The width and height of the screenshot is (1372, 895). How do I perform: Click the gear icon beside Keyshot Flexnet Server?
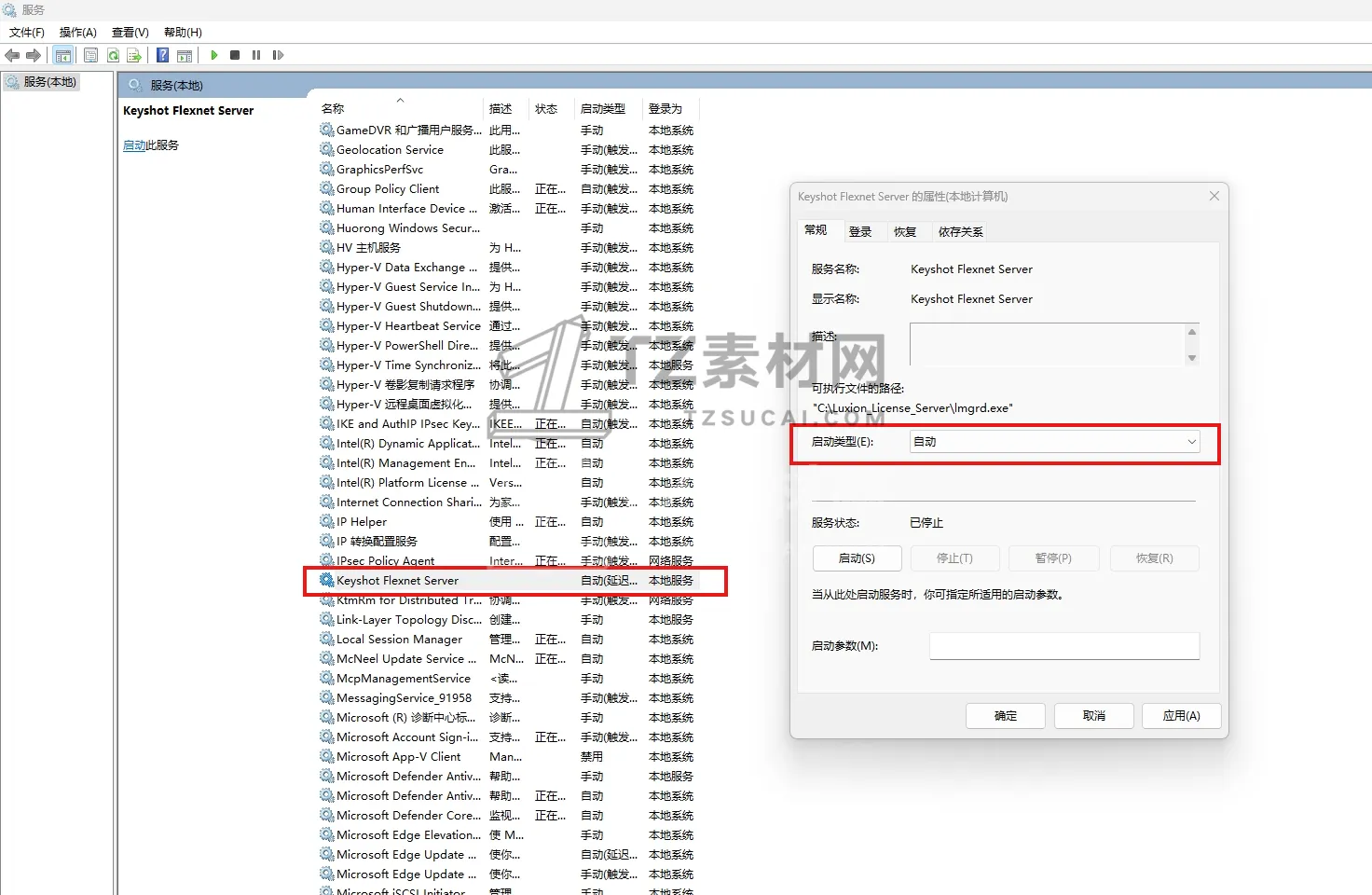click(x=327, y=580)
